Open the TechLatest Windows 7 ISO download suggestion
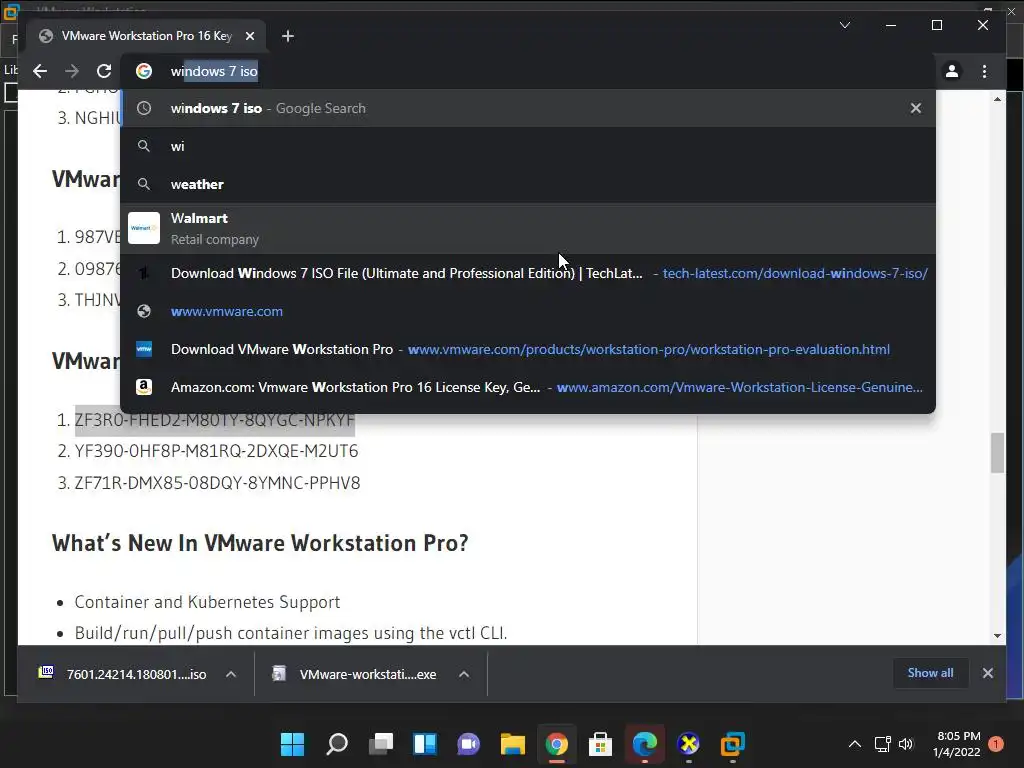The height and width of the screenshot is (768, 1024). (x=528, y=274)
